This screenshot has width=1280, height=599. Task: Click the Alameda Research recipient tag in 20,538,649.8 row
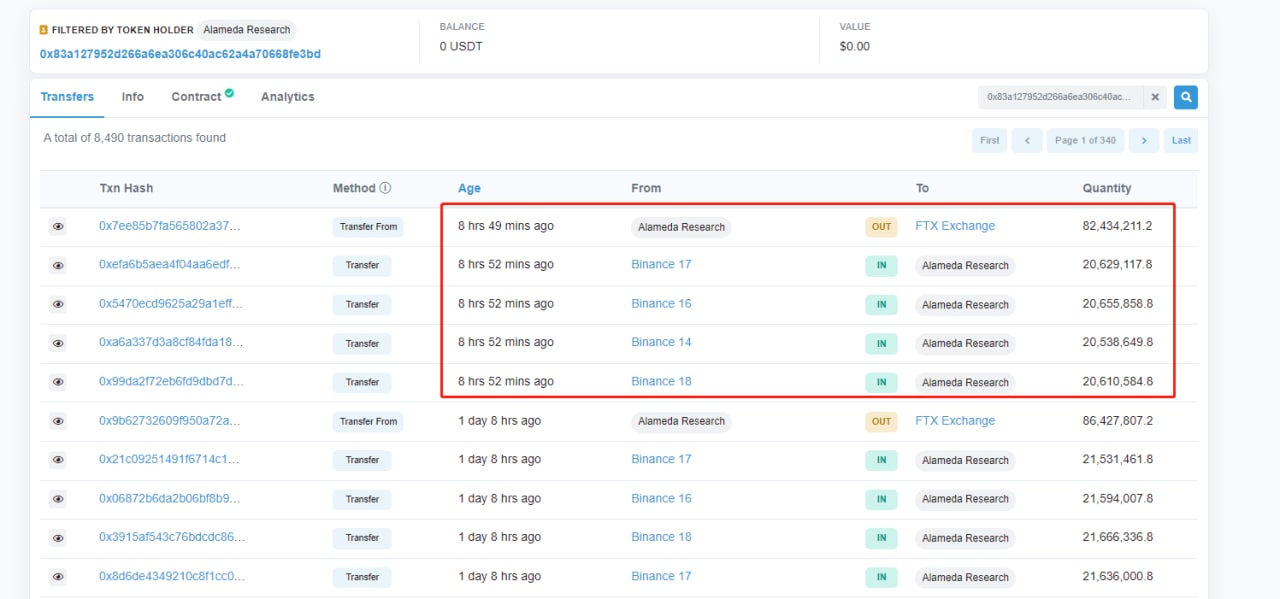coord(965,344)
